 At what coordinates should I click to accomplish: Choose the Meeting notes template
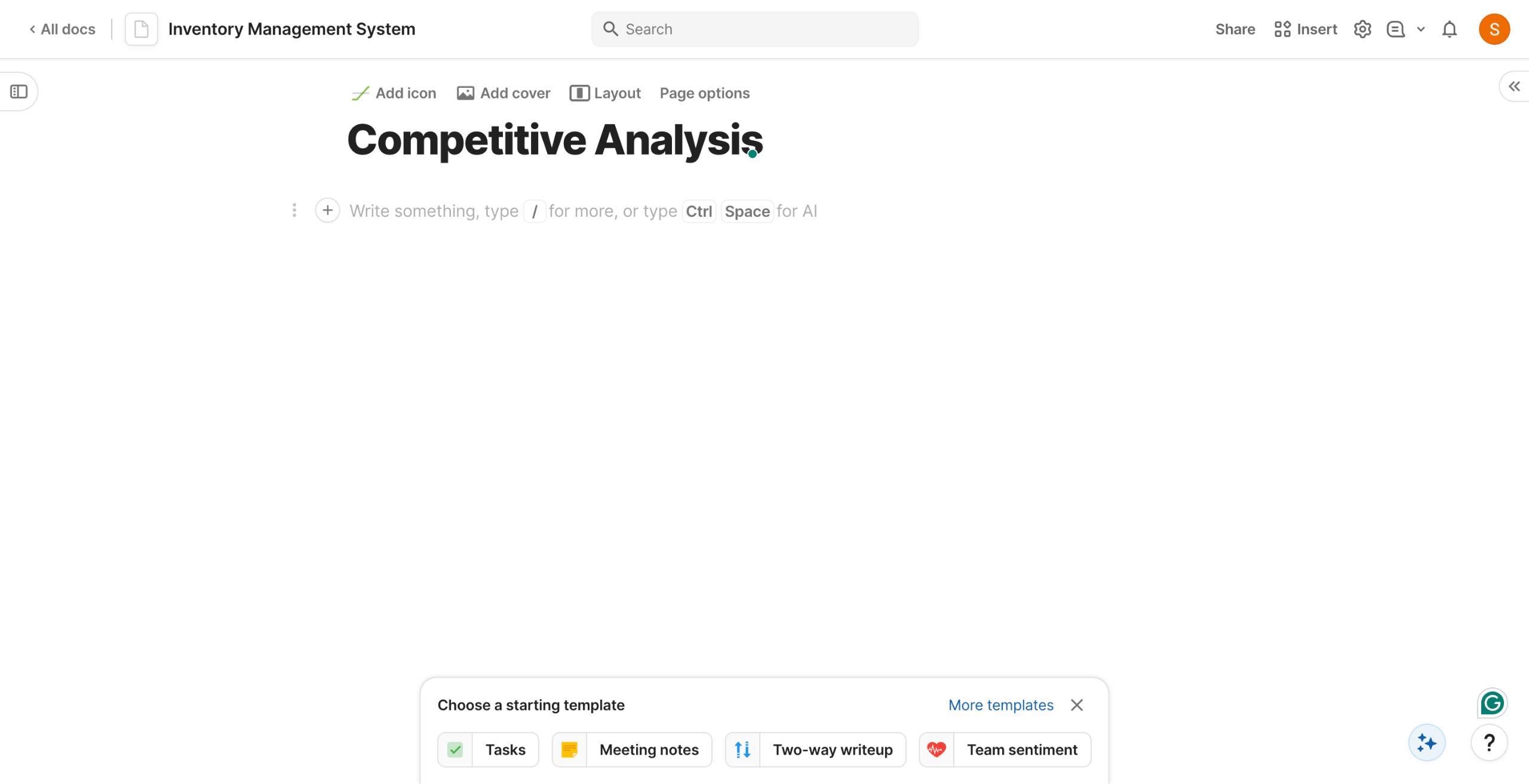point(632,749)
